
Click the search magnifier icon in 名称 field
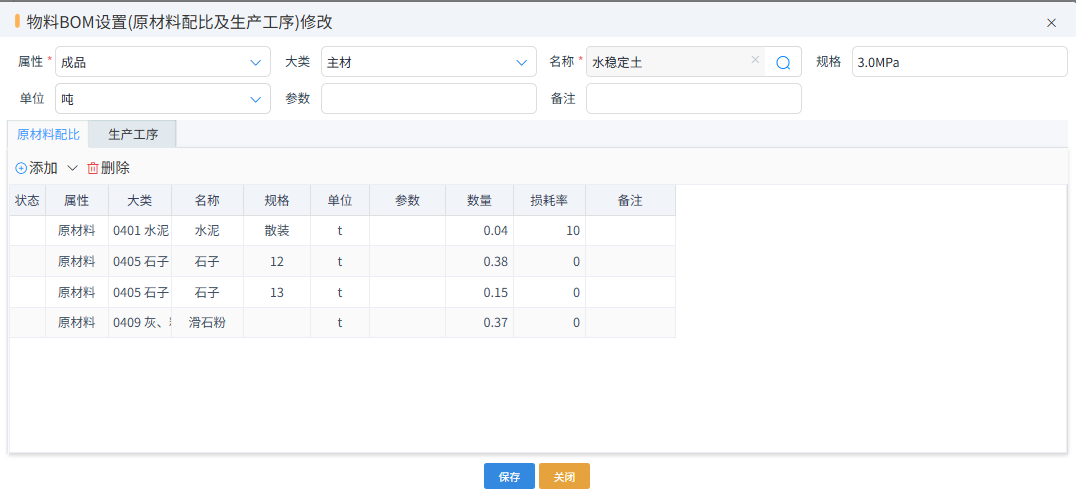tap(783, 62)
